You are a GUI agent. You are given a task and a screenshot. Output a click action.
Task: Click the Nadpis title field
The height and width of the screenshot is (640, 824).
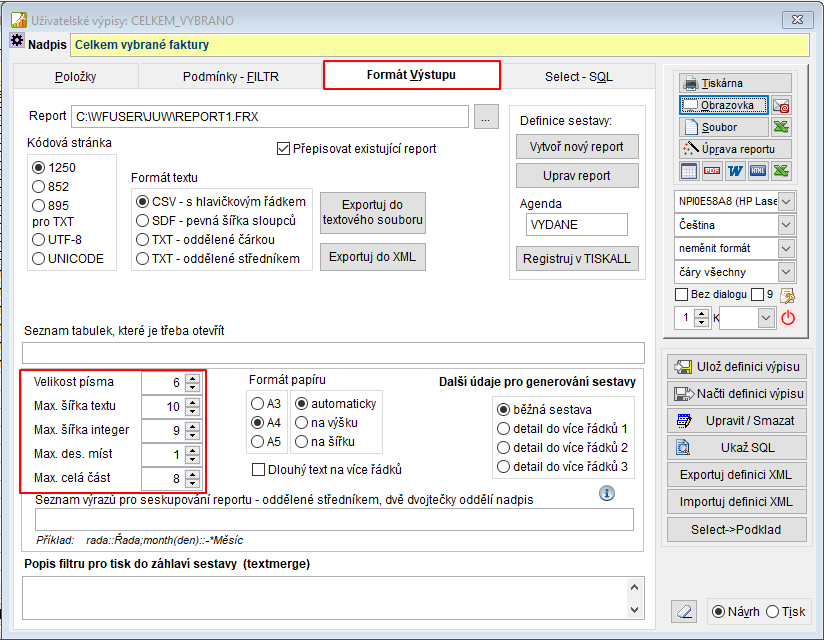(440, 45)
